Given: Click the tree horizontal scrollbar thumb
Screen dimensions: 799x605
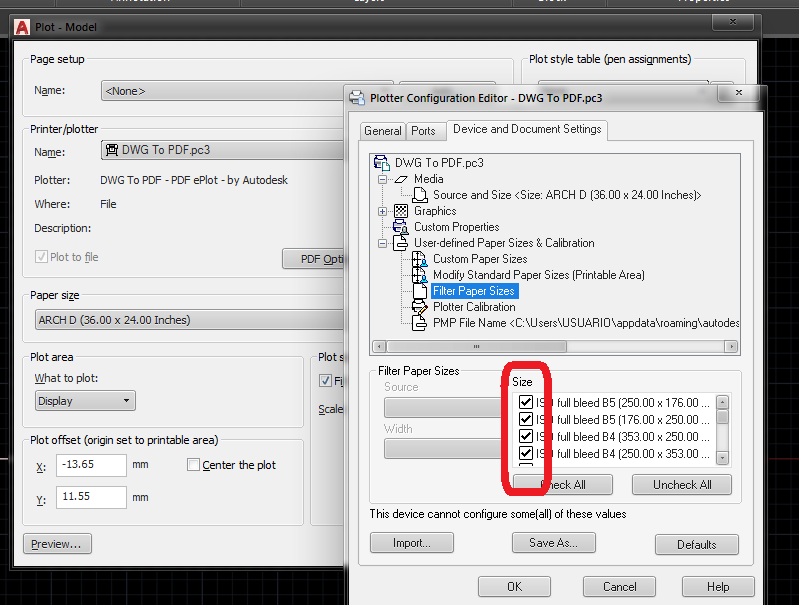Looking at the screenshot, I should coord(476,347).
